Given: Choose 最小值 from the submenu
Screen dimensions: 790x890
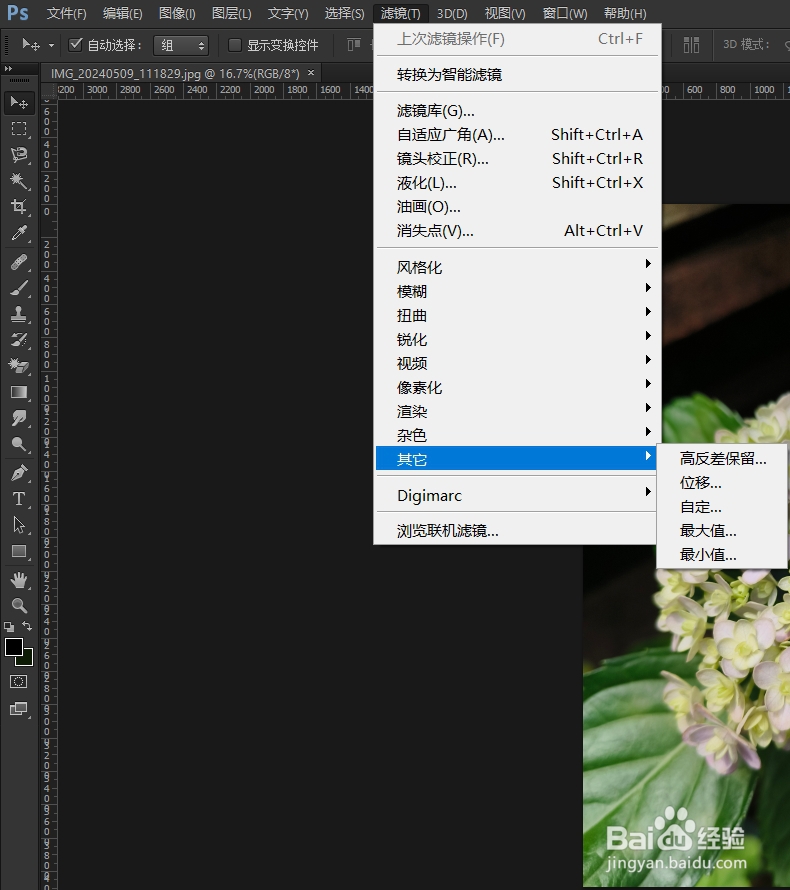Looking at the screenshot, I should 722,555.
